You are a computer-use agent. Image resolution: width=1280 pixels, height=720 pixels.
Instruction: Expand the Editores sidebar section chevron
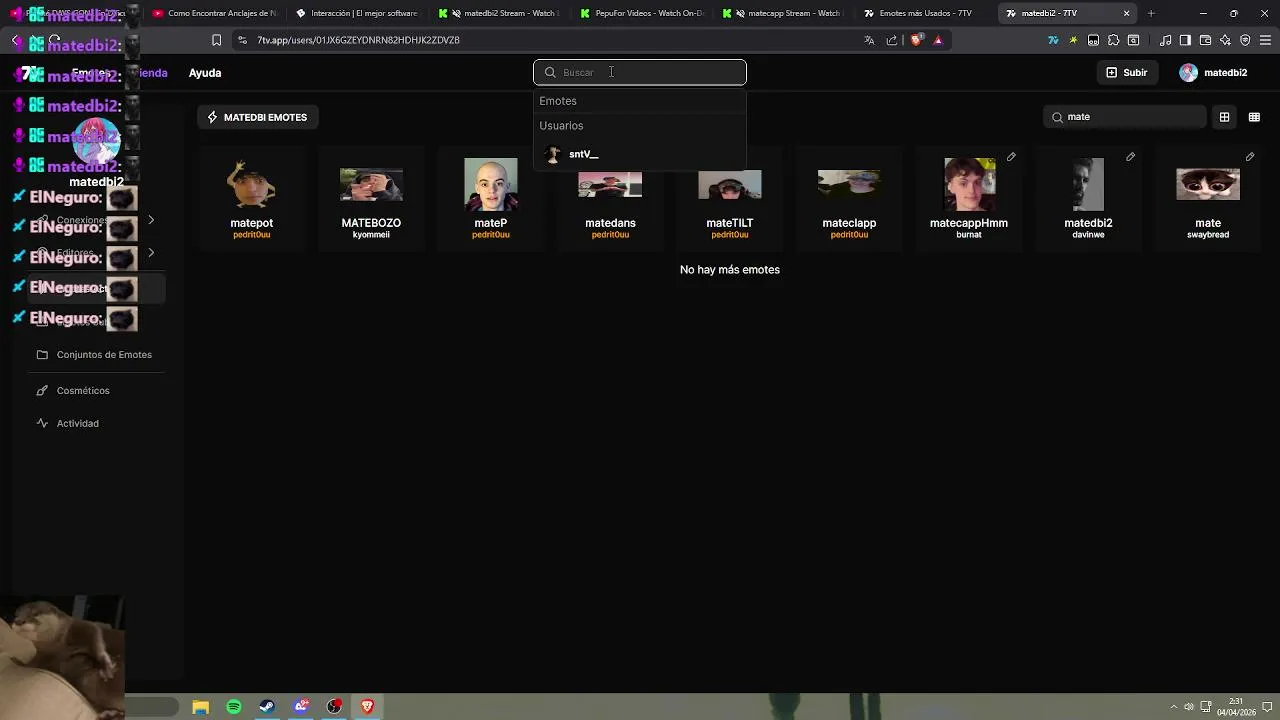pyautogui.click(x=151, y=253)
